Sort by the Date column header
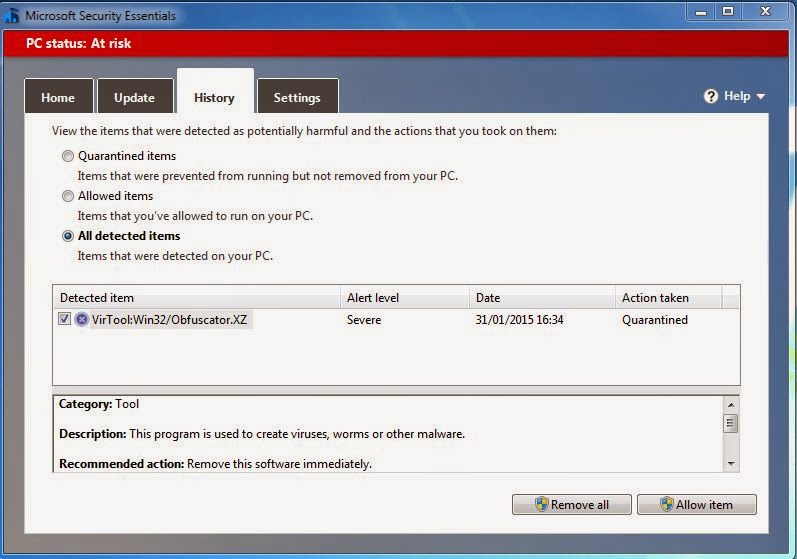The width and height of the screenshot is (797, 559). pos(542,298)
